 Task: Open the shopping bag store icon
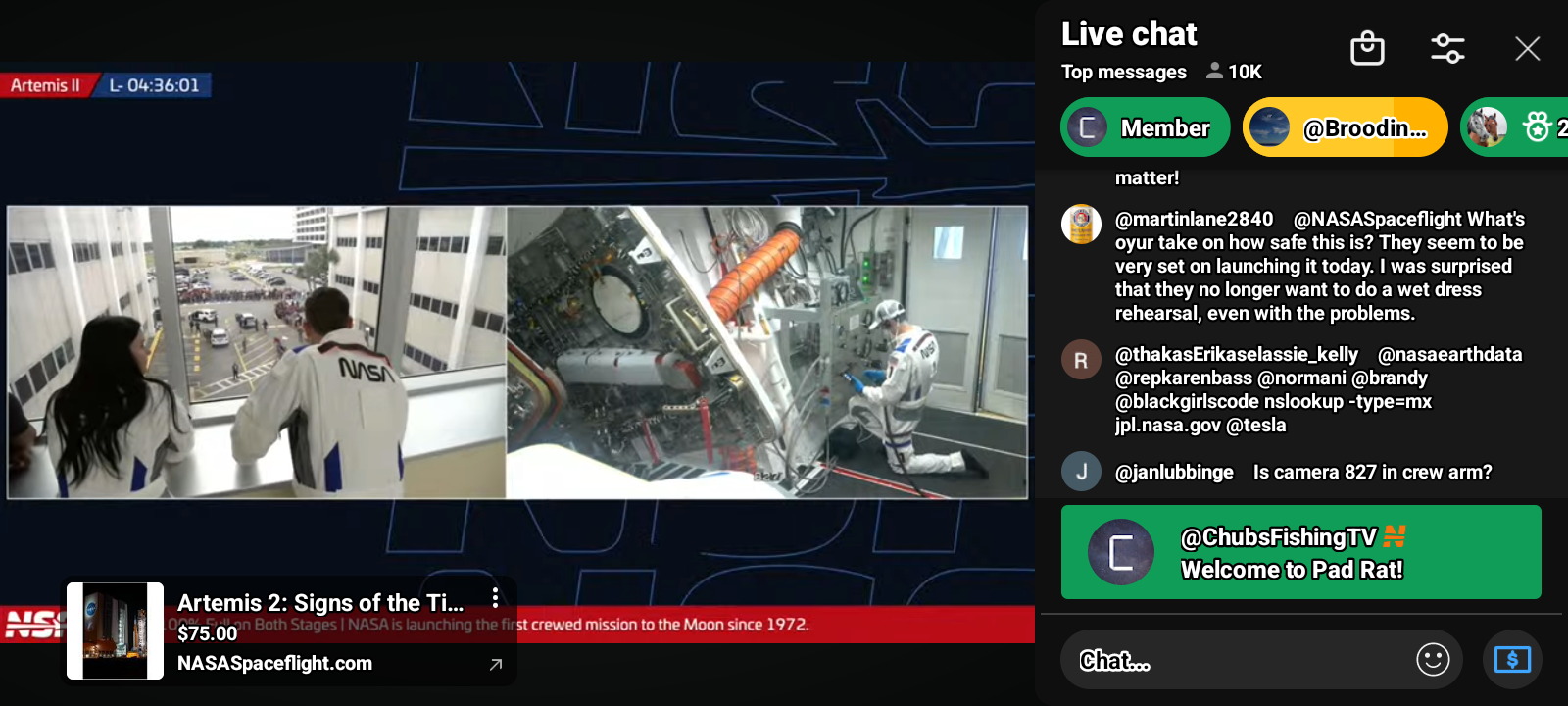(x=1367, y=48)
